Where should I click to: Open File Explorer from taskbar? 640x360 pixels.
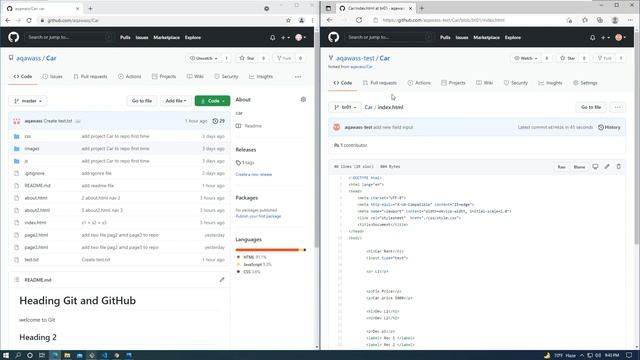67,355
